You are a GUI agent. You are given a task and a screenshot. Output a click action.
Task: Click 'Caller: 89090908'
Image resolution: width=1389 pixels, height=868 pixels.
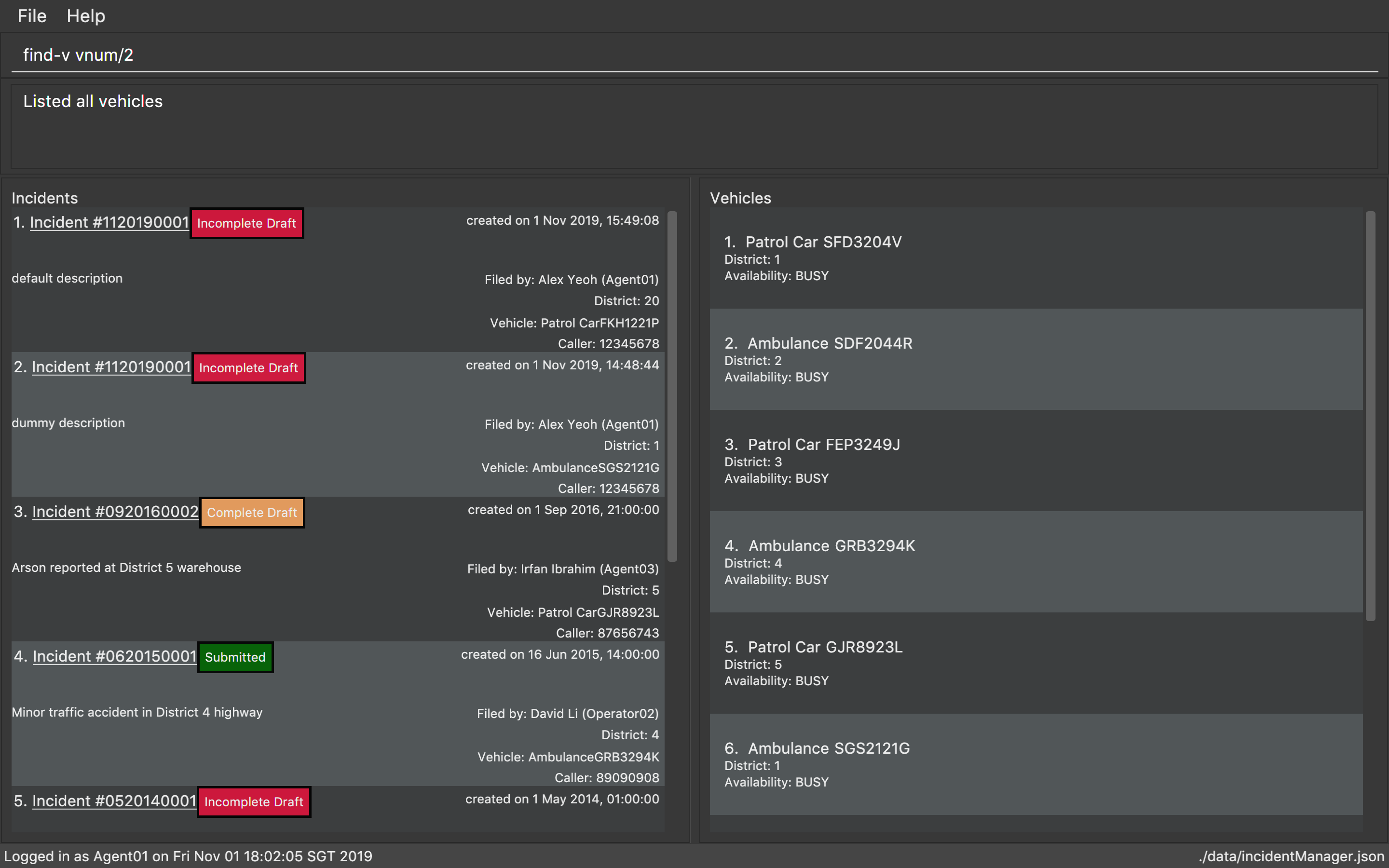pyautogui.click(x=607, y=778)
